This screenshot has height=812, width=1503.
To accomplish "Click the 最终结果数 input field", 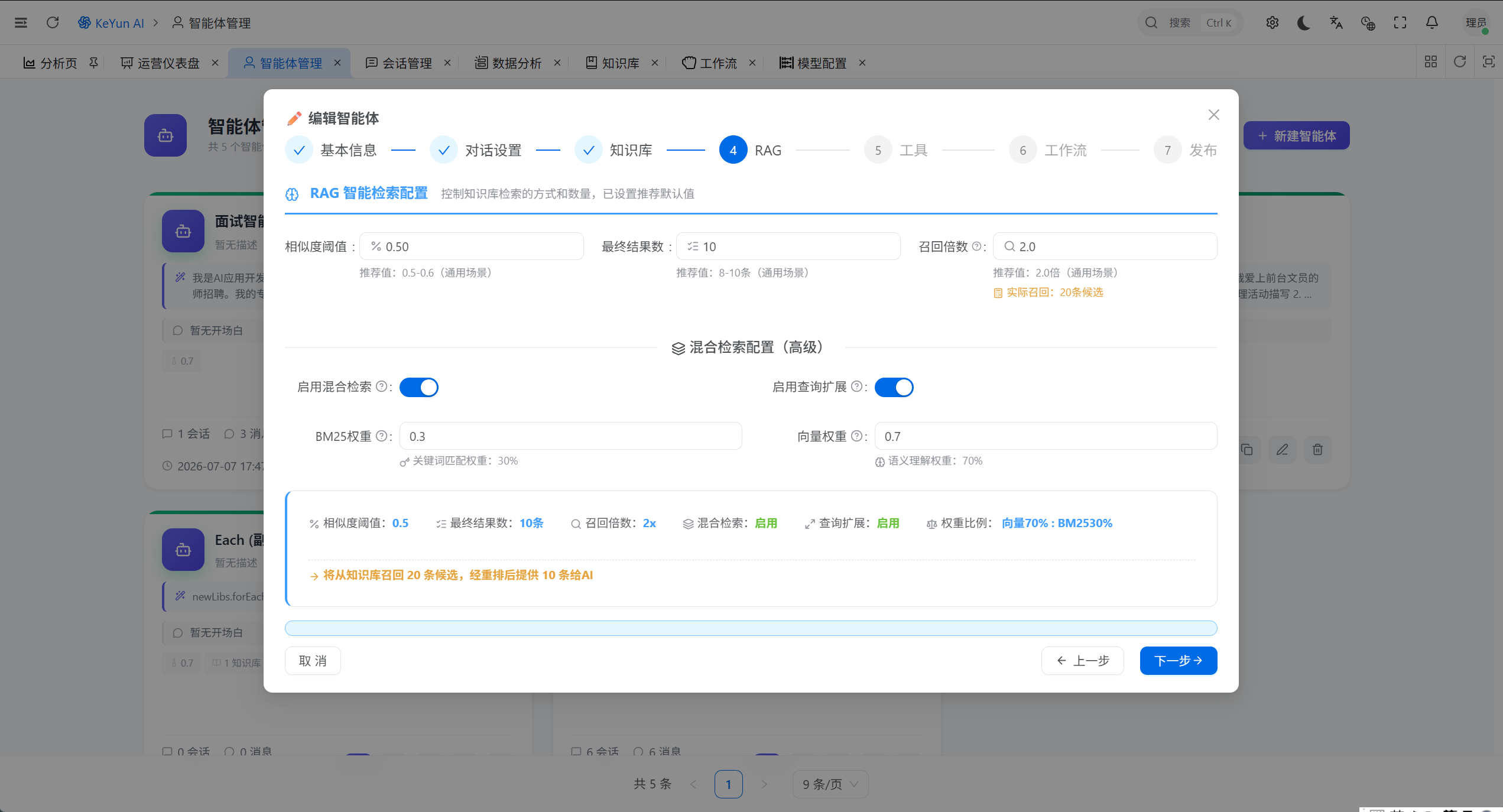I will 788,246.
